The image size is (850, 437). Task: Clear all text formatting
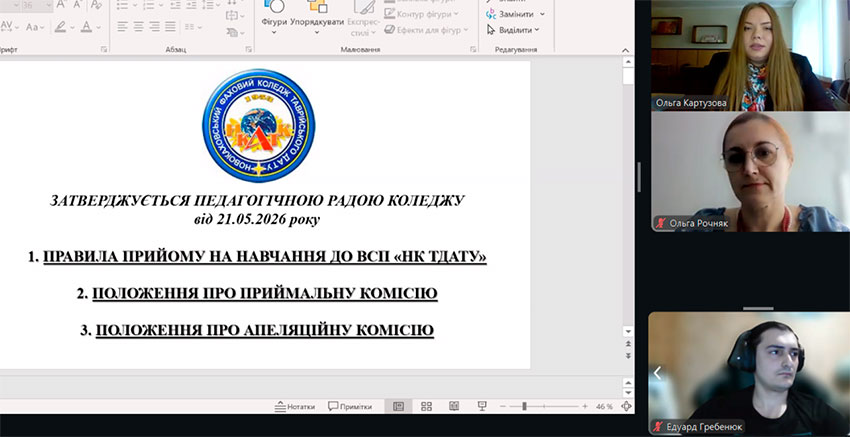(96, 5)
